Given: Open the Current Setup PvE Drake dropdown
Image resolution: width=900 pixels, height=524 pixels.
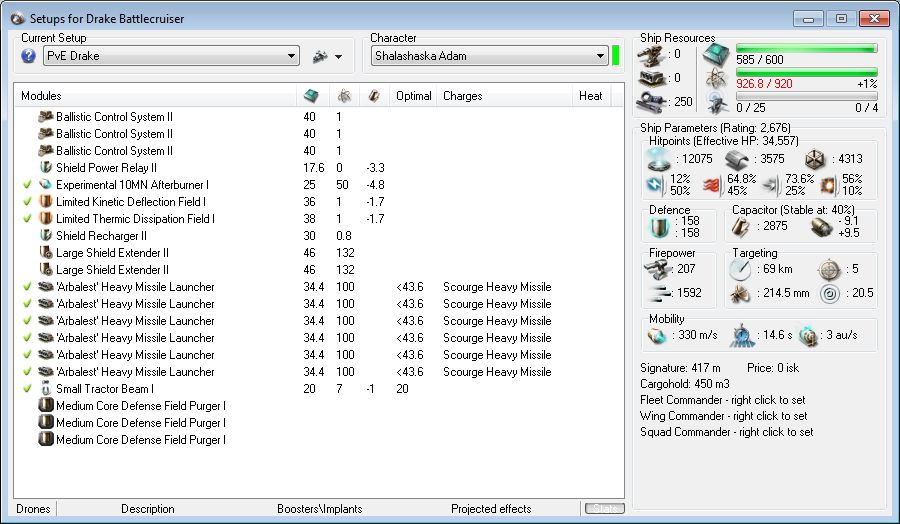Looking at the screenshot, I should point(171,56).
